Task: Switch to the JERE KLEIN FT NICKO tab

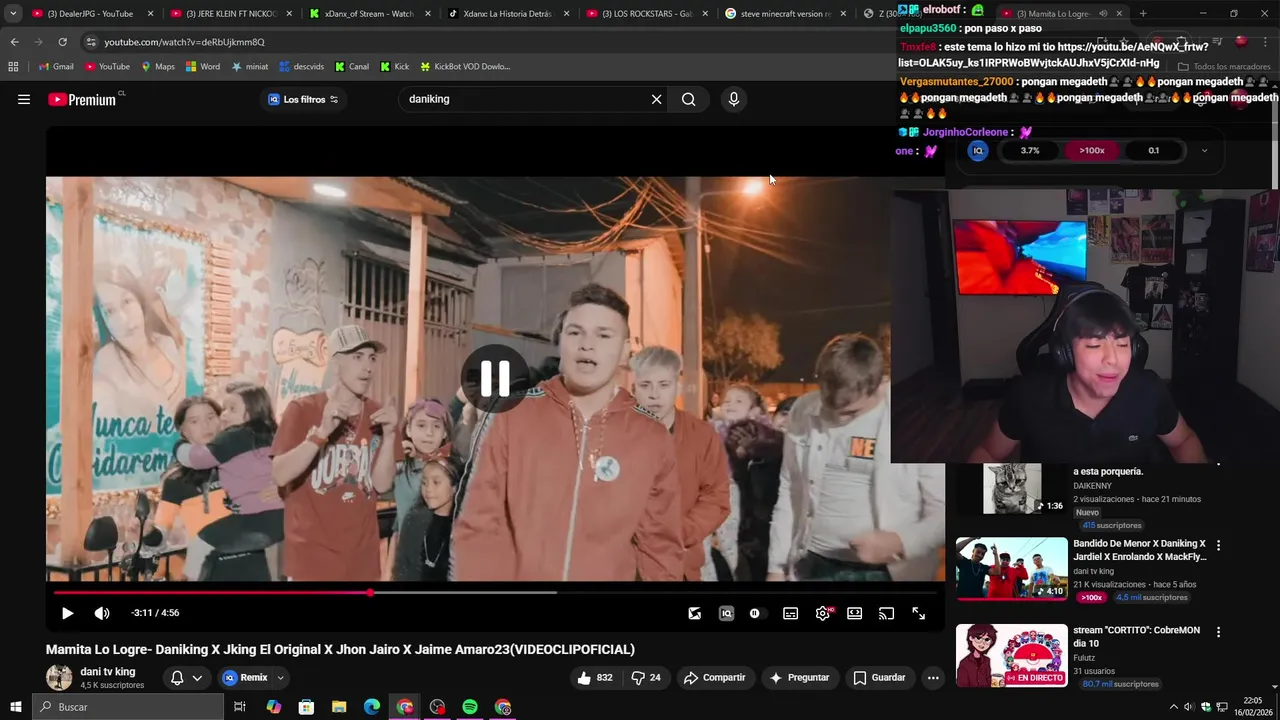Action: (228, 13)
